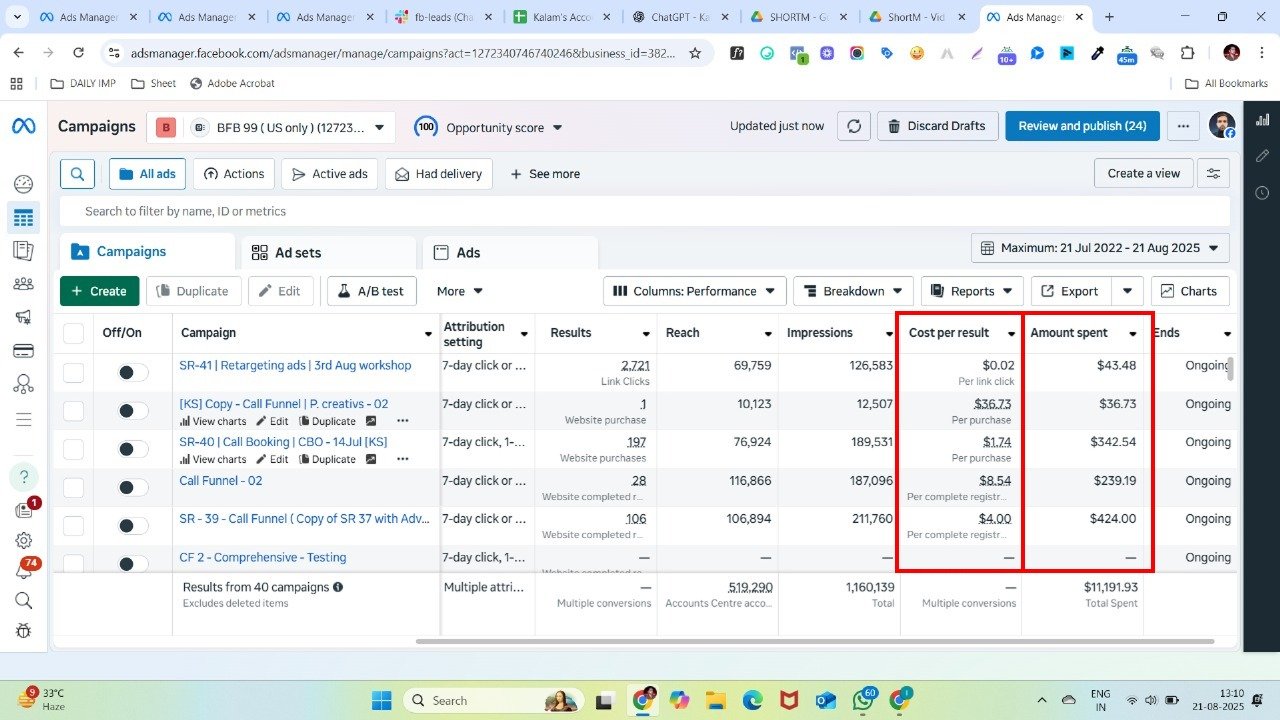Open the search filter magnifier icon
1280x720 pixels.
pyautogui.click(x=77, y=174)
